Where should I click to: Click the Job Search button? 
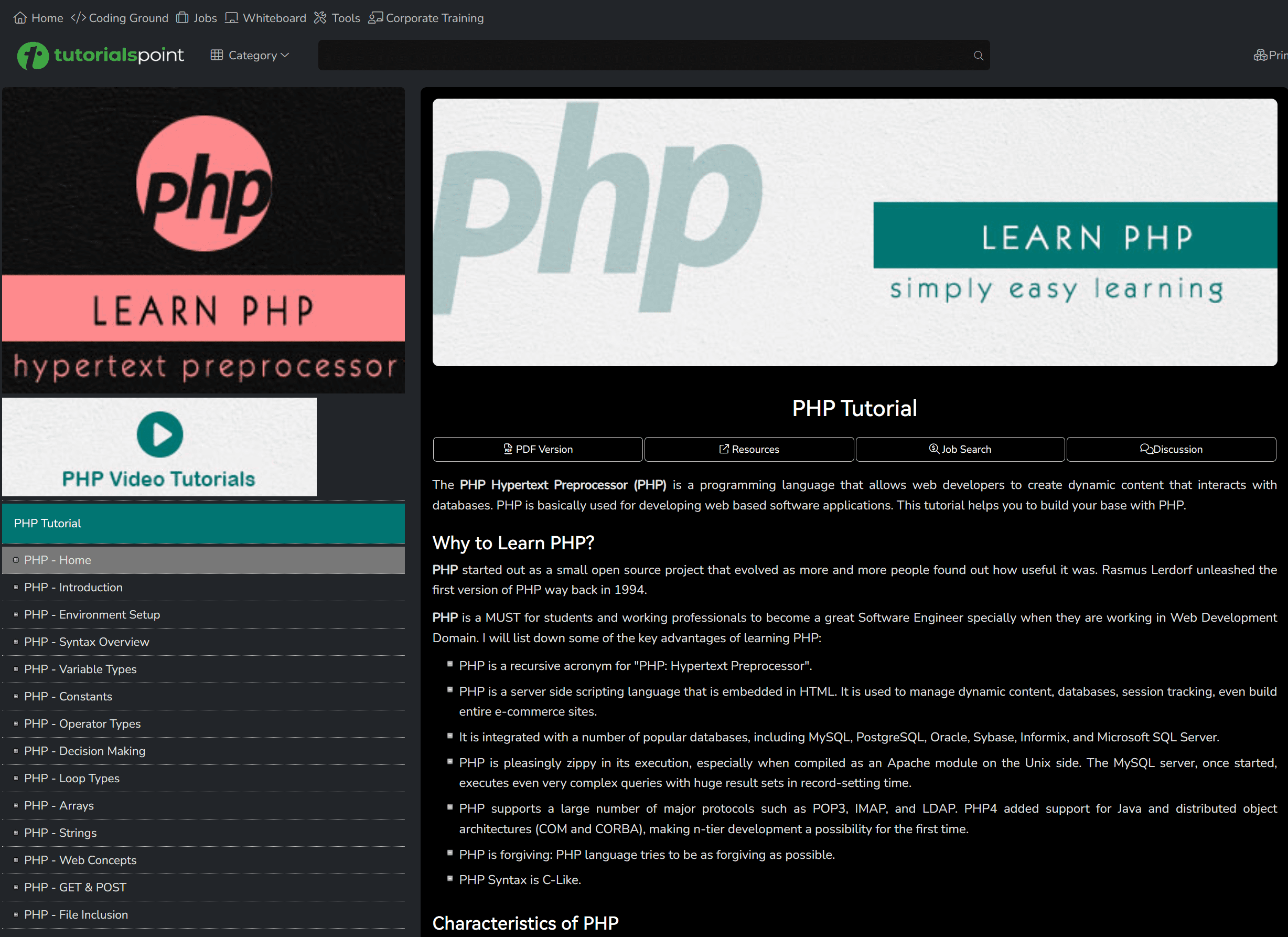(960, 449)
